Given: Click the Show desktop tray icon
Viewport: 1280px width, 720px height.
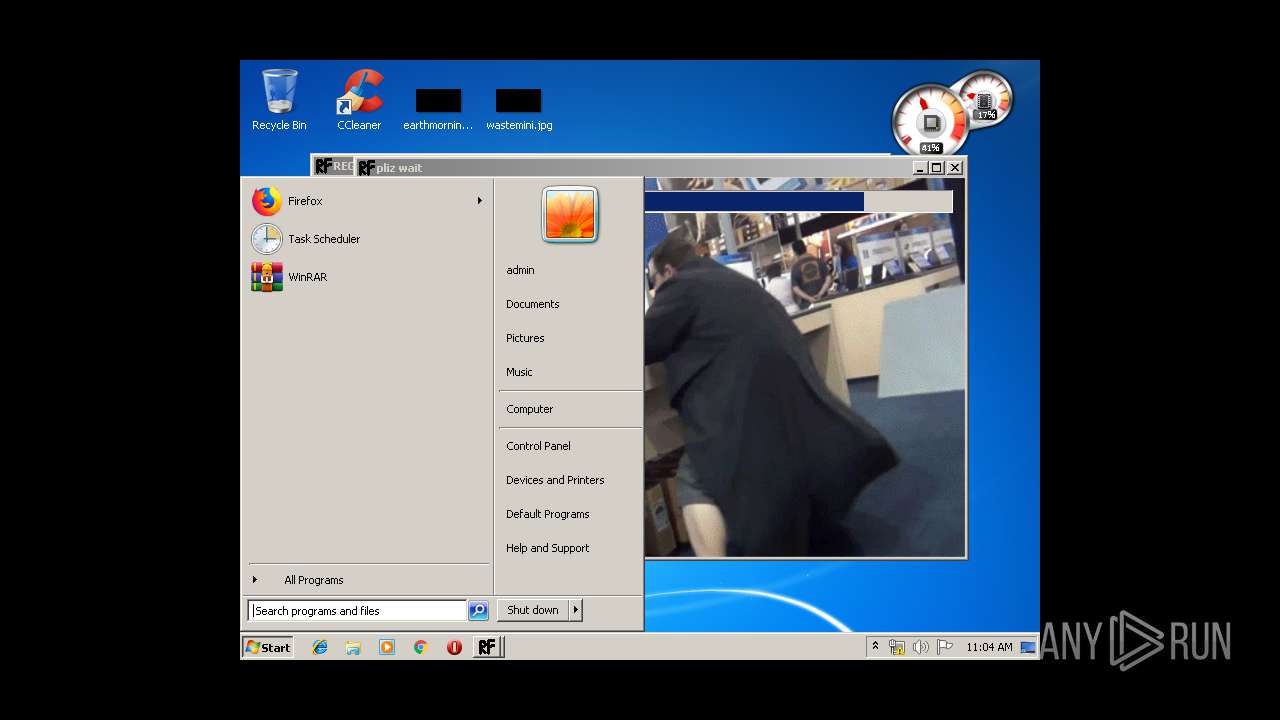Looking at the screenshot, I should (1028, 647).
